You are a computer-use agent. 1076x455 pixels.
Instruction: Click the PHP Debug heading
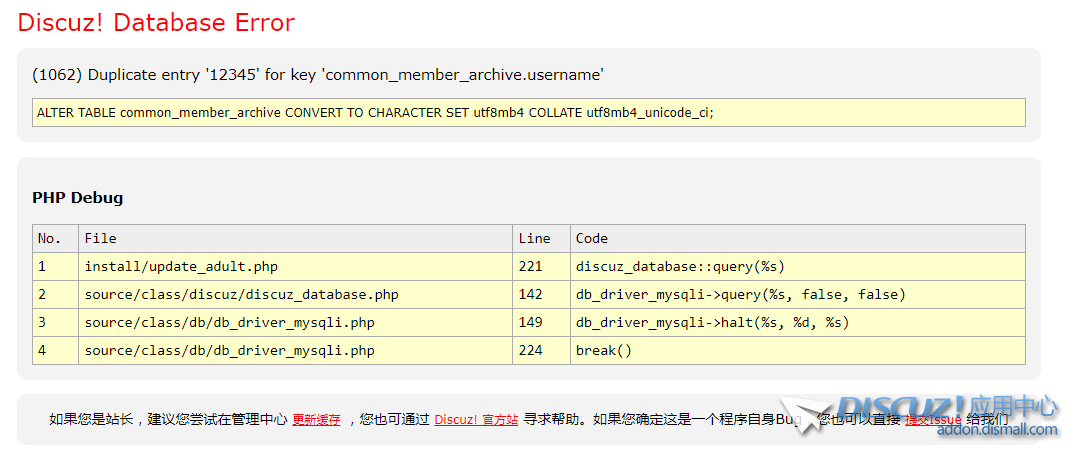(x=78, y=198)
